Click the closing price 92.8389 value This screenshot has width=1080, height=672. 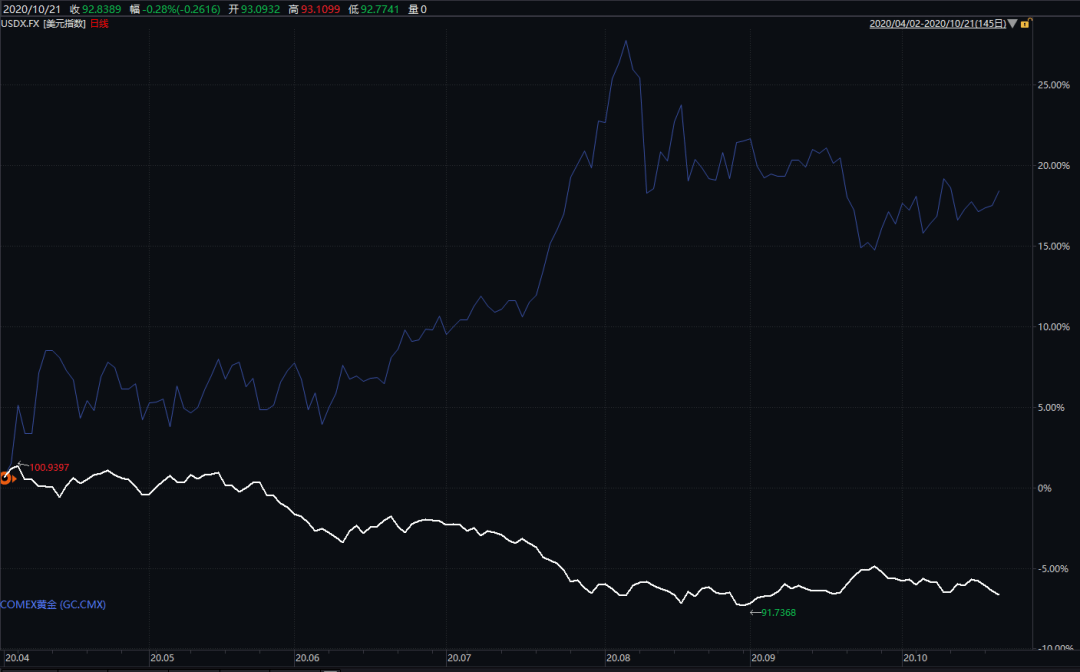[102, 9]
